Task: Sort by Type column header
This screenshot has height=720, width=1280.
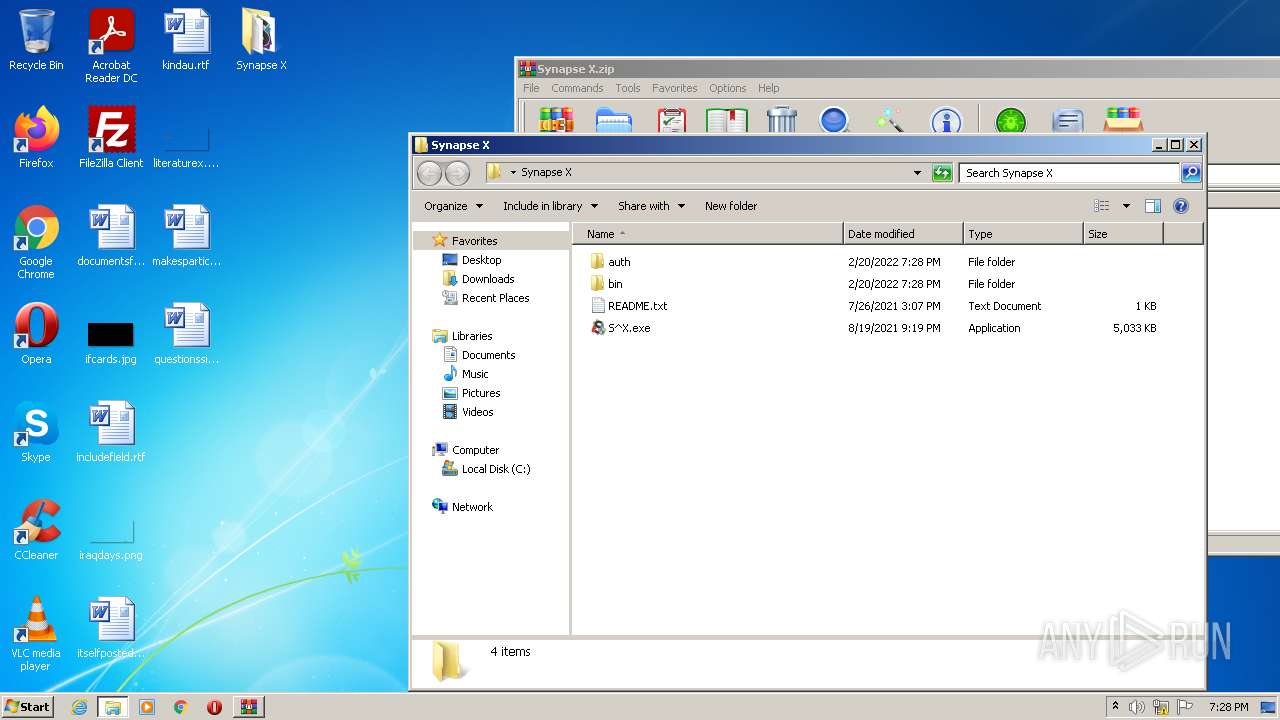Action: 1023,234
